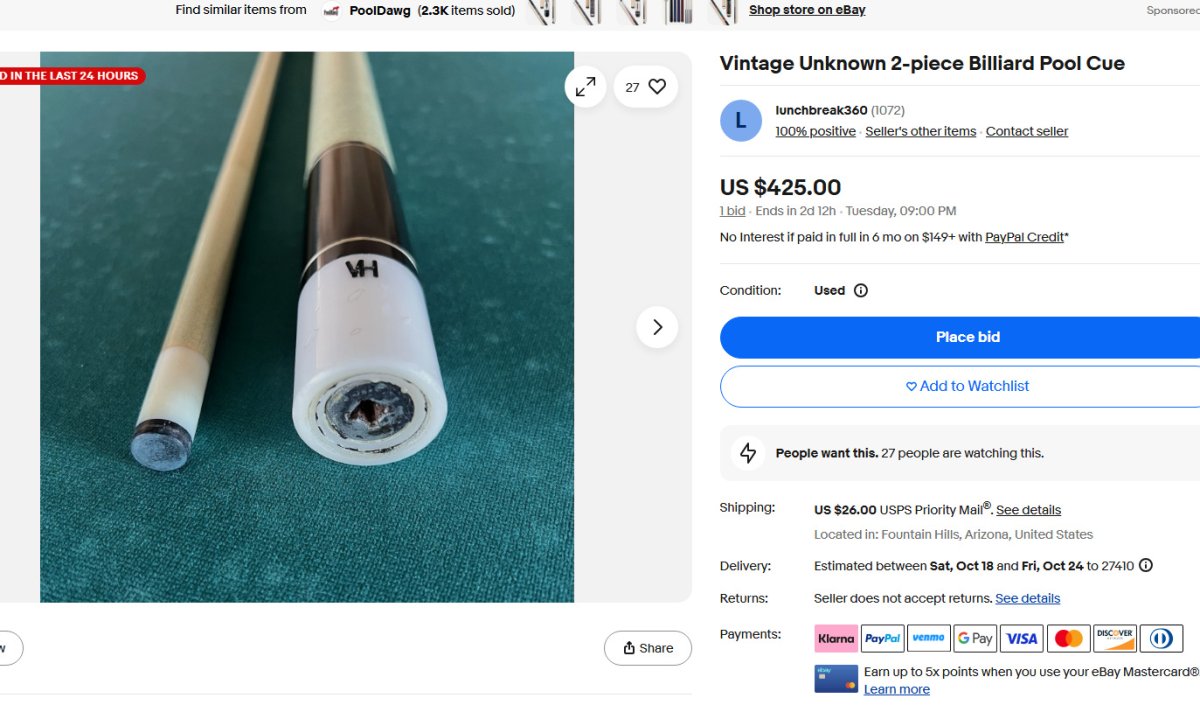1200x705 pixels.
Task: Click the heart icon to favorite item
Action: pyautogui.click(x=657, y=87)
